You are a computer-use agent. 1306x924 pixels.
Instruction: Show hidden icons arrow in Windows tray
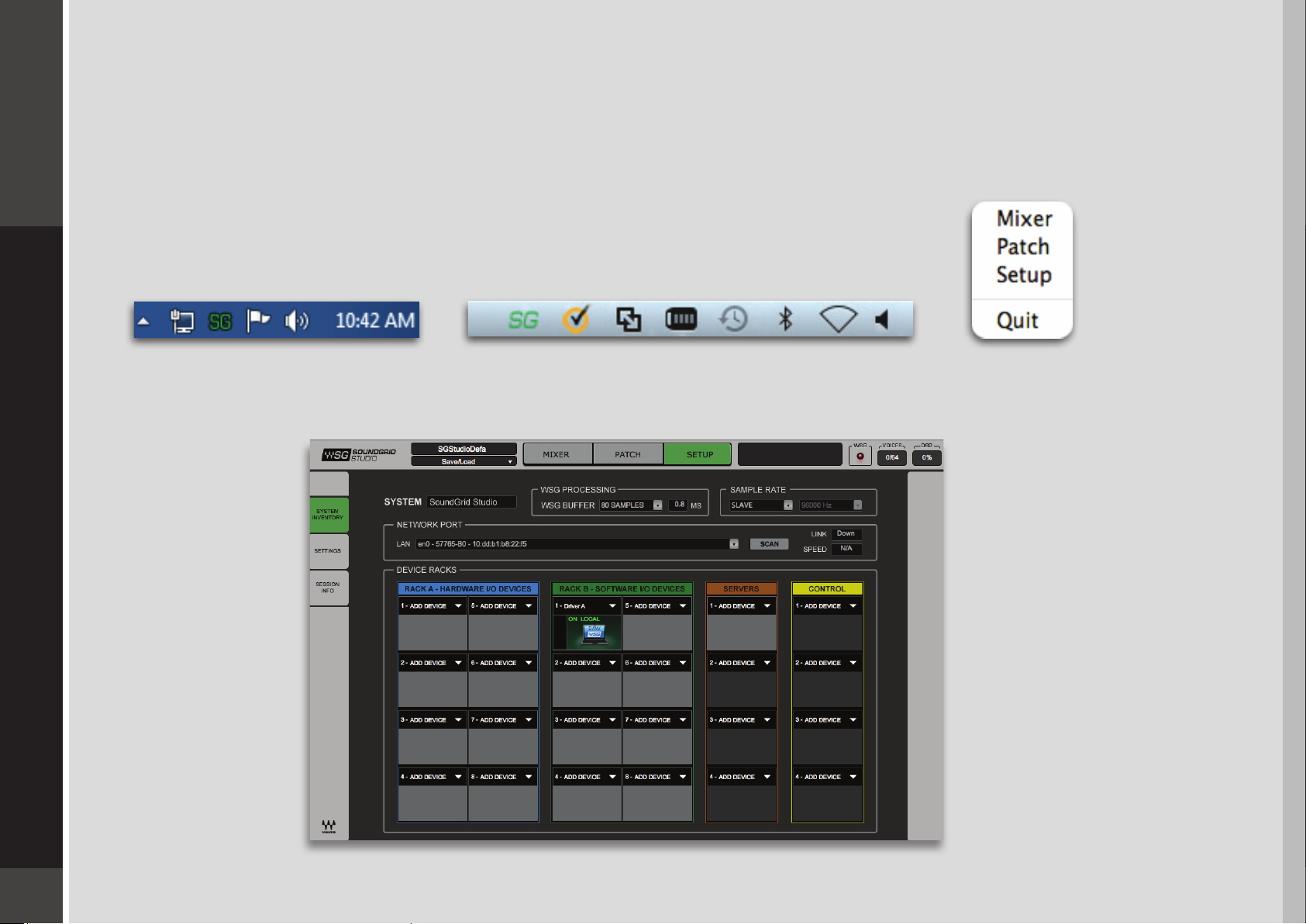coord(143,321)
